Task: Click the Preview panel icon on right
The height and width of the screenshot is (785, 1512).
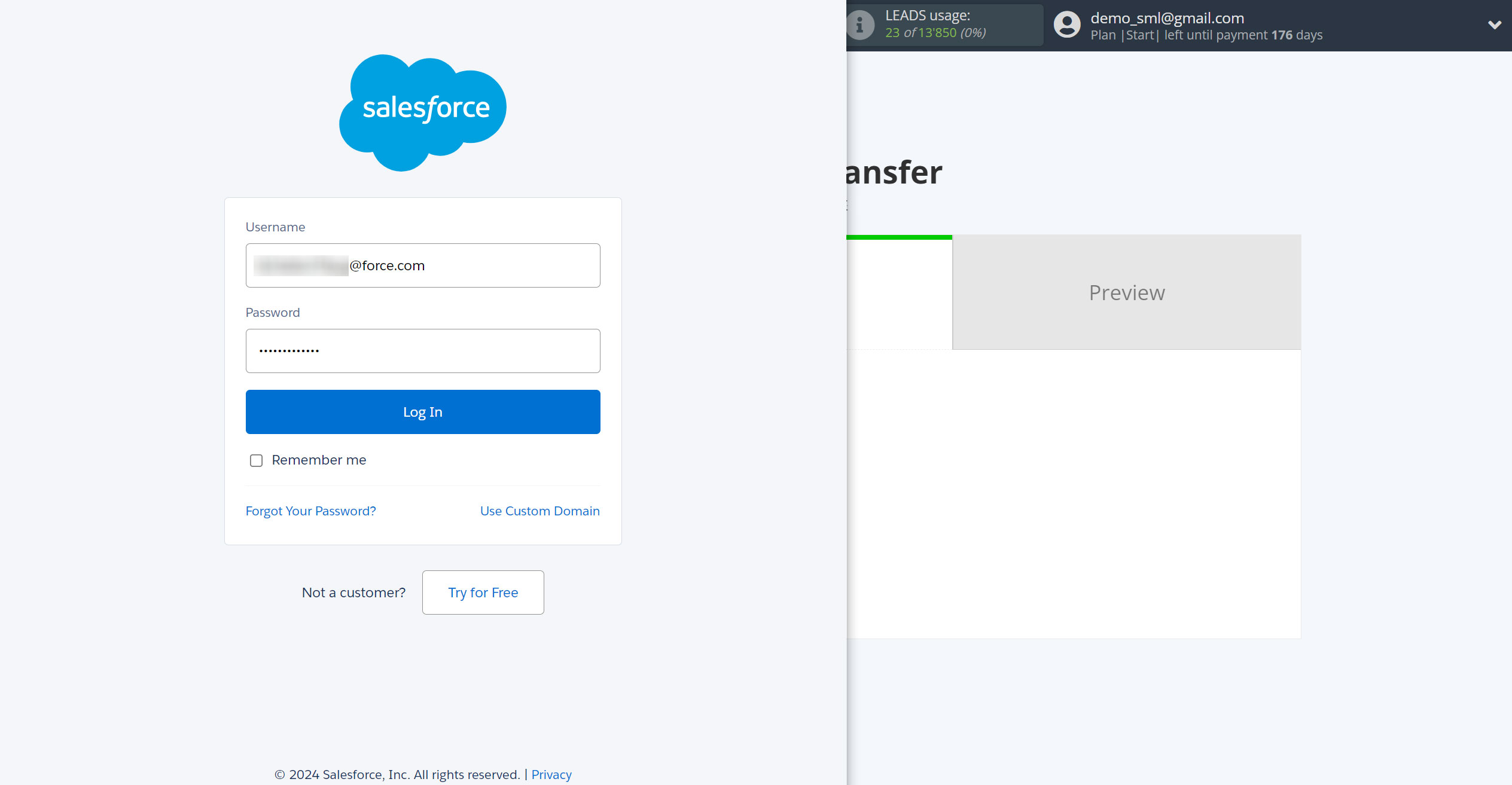Action: [1127, 292]
